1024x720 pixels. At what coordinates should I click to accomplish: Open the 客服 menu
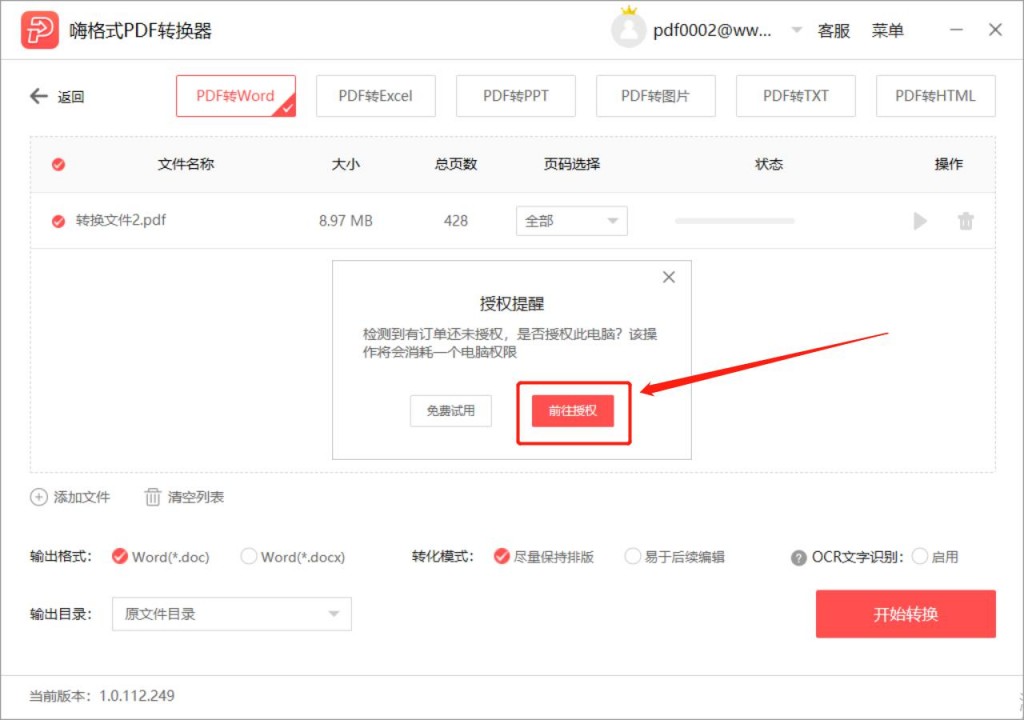[833, 30]
